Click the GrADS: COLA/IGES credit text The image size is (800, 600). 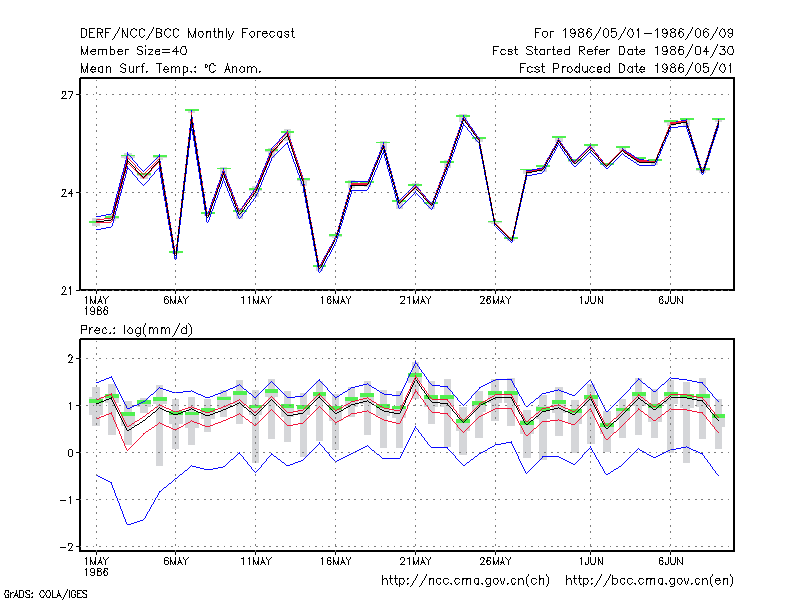coord(45,594)
